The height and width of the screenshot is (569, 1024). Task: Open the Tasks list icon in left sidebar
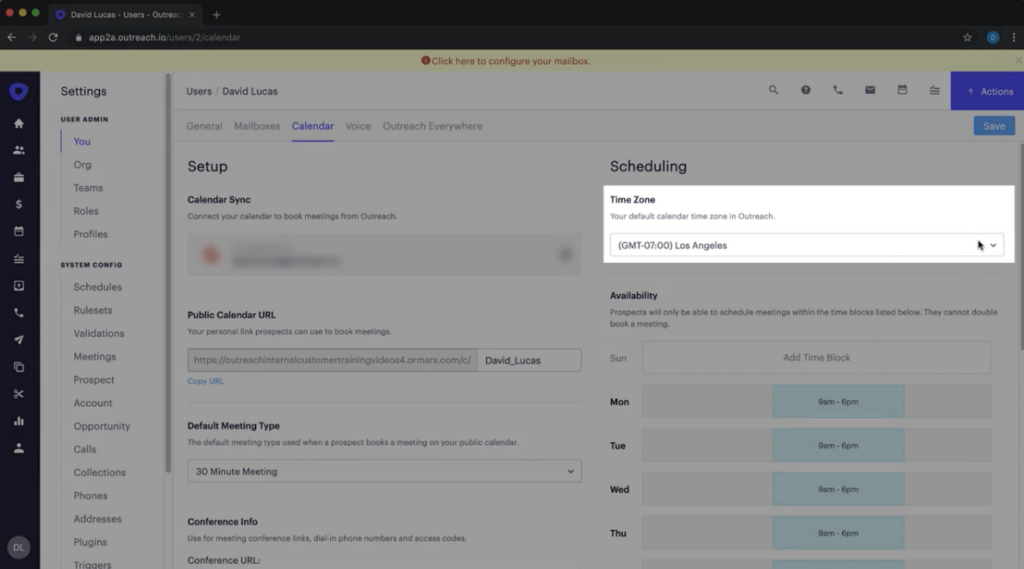[x=19, y=259]
